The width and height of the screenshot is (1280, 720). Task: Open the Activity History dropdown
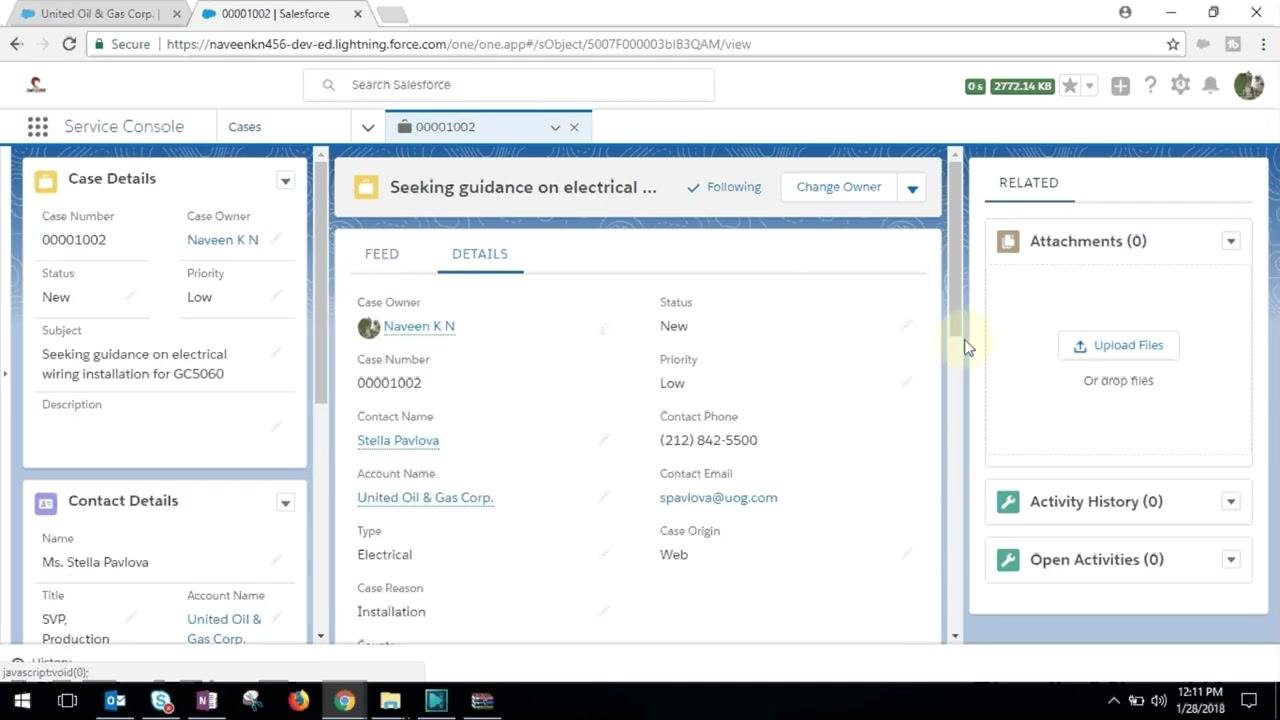(1231, 502)
